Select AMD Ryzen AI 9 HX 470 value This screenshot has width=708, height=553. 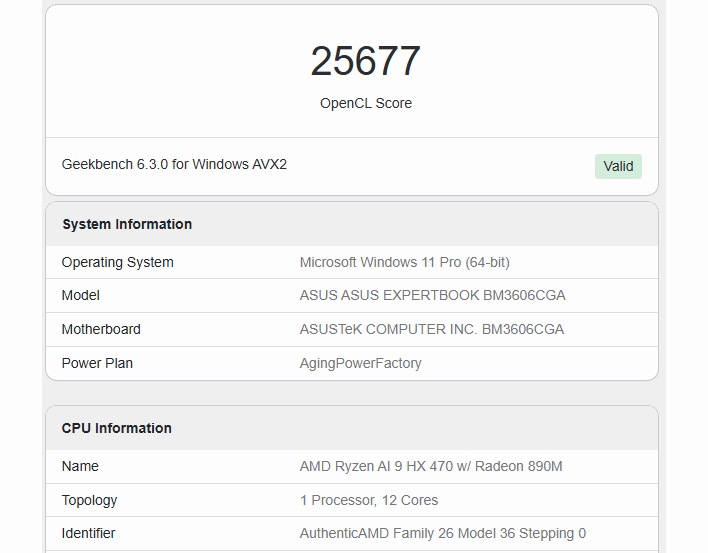[x=431, y=466]
